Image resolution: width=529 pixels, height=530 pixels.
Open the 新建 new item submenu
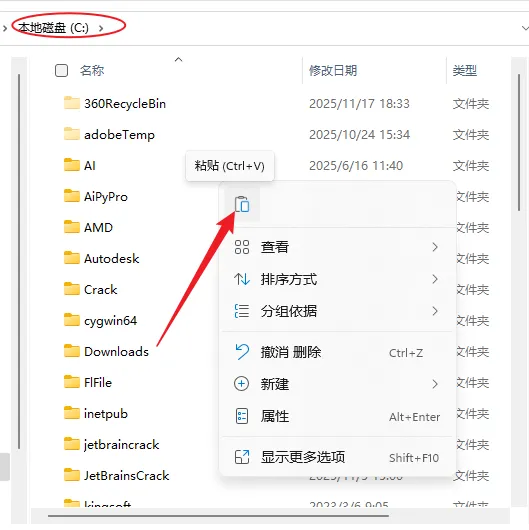(337, 384)
